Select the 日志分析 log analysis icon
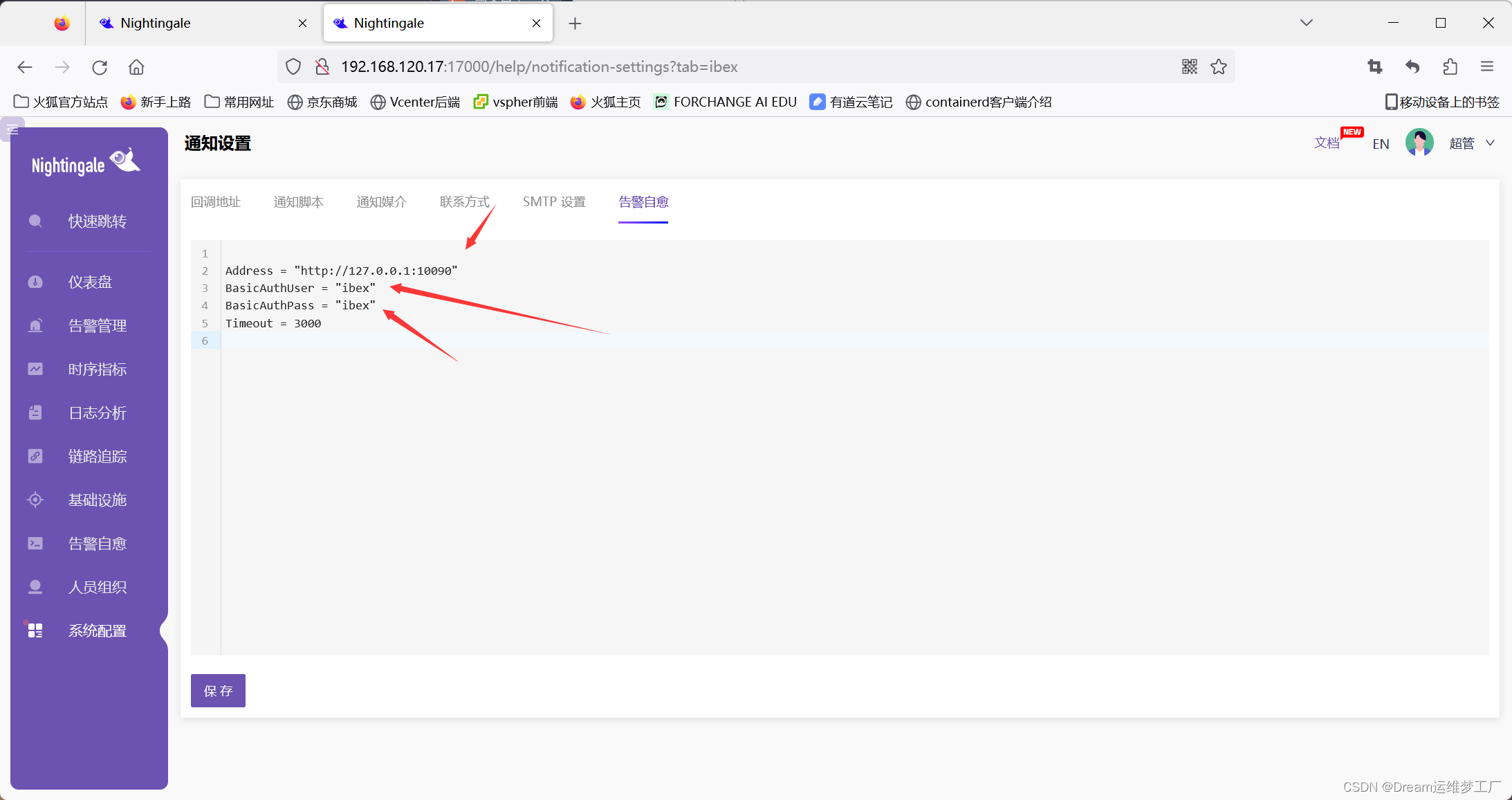Screen dimensions: 1512x800 [35, 413]
